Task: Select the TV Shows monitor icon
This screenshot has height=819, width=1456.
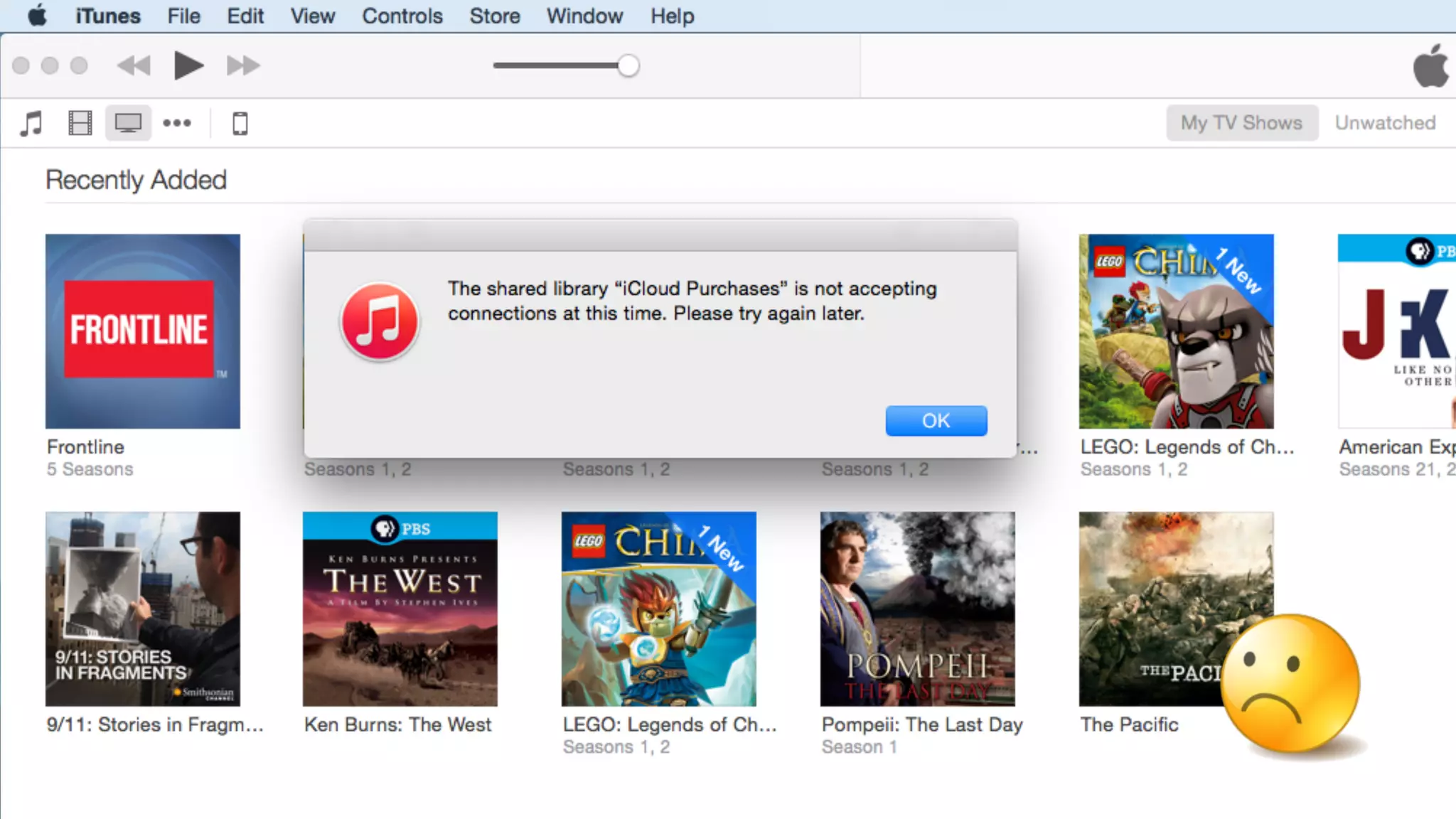Action: tap(128, 124)
